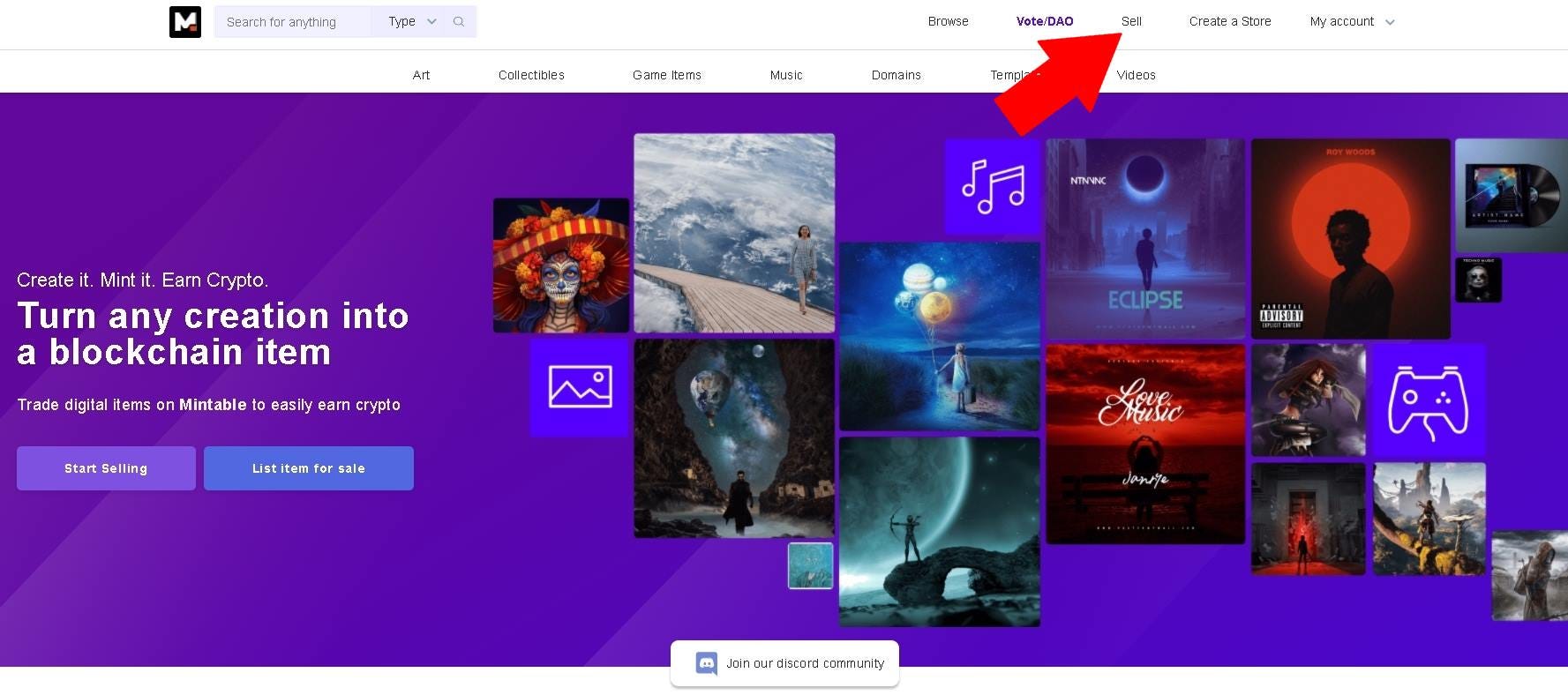This screenshot has height=695, width=1568.
Task: Open the hooded figure artwork at edge
Action: tap(1529, 576)
